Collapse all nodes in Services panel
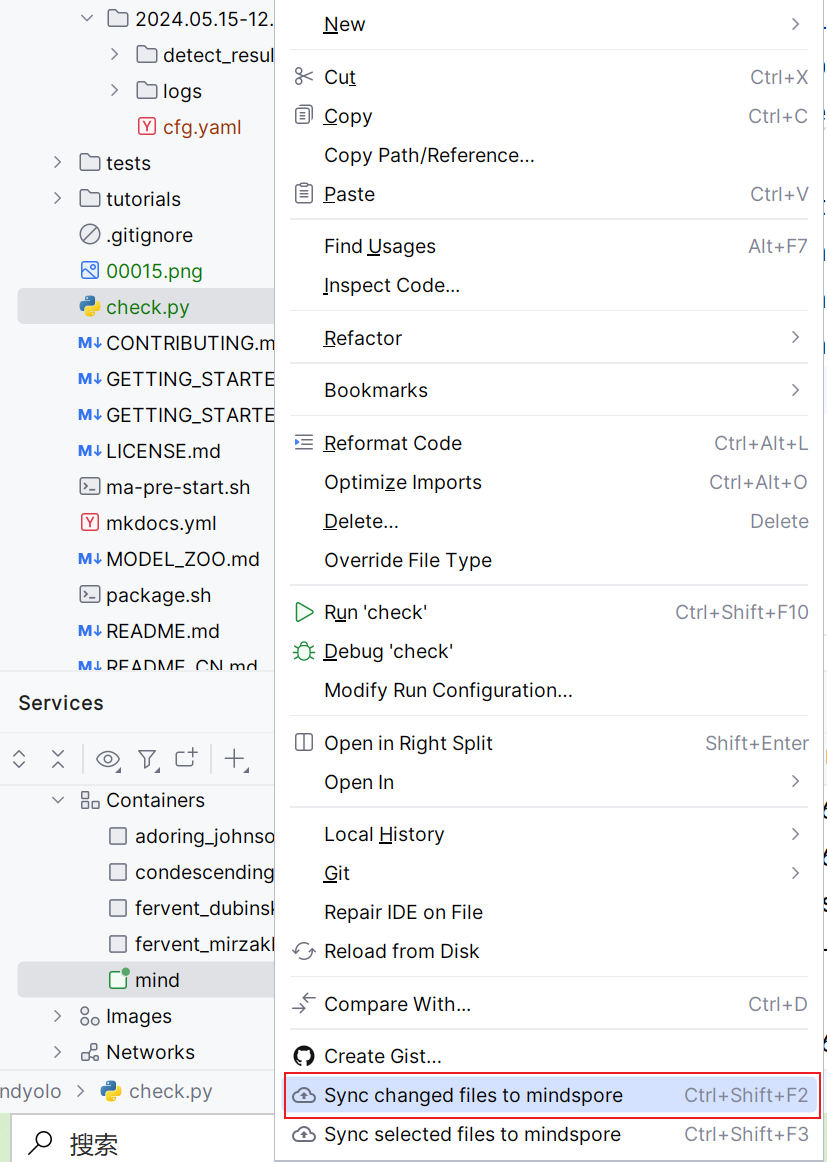Image resolution: width=827 pixels, height=1162 pixels. click(57, 760)
